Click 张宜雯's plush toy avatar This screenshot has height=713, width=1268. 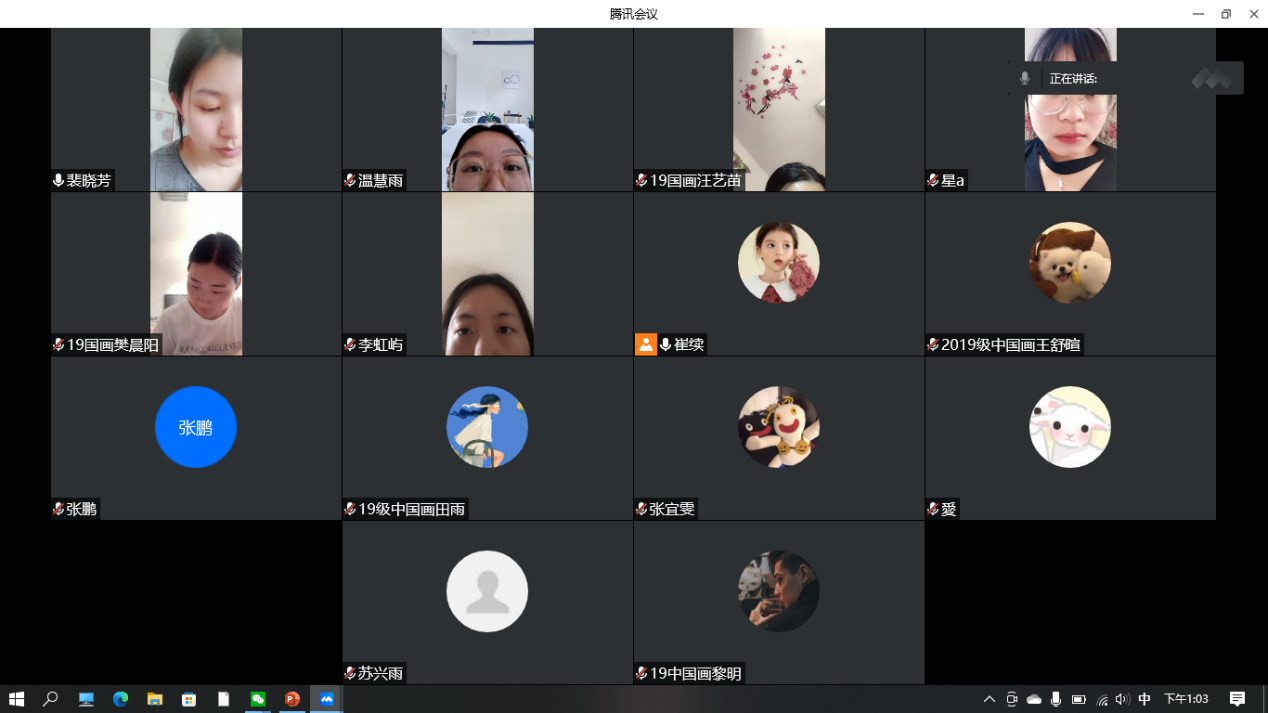779,427
